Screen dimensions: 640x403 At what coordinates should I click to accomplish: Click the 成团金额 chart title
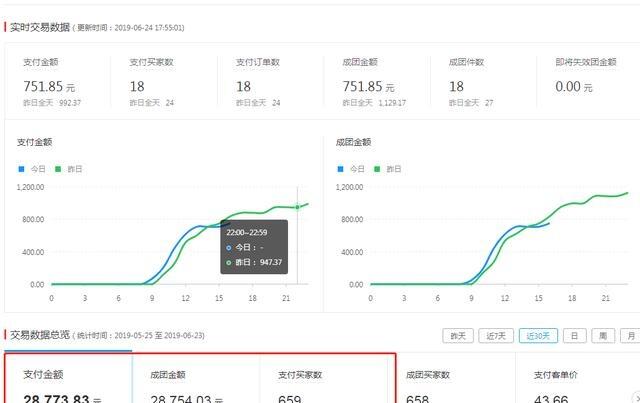[x=353, y=142]
